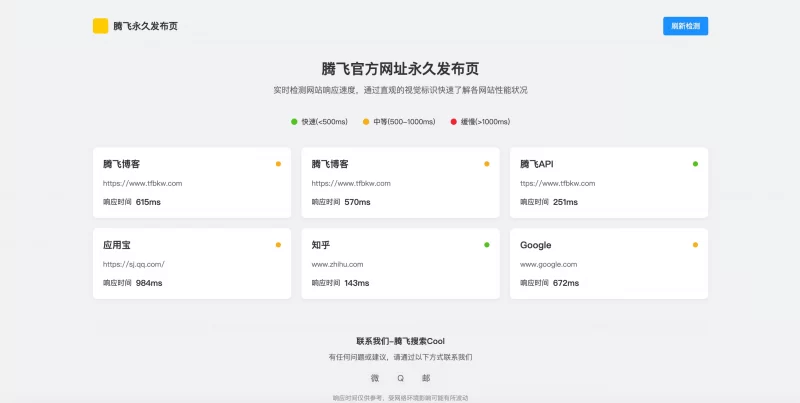The height and width of the screenshot is (403, 800).
Task: Click status dot on the 615ms 腾飞博客 card
Action: pos(278,164)
